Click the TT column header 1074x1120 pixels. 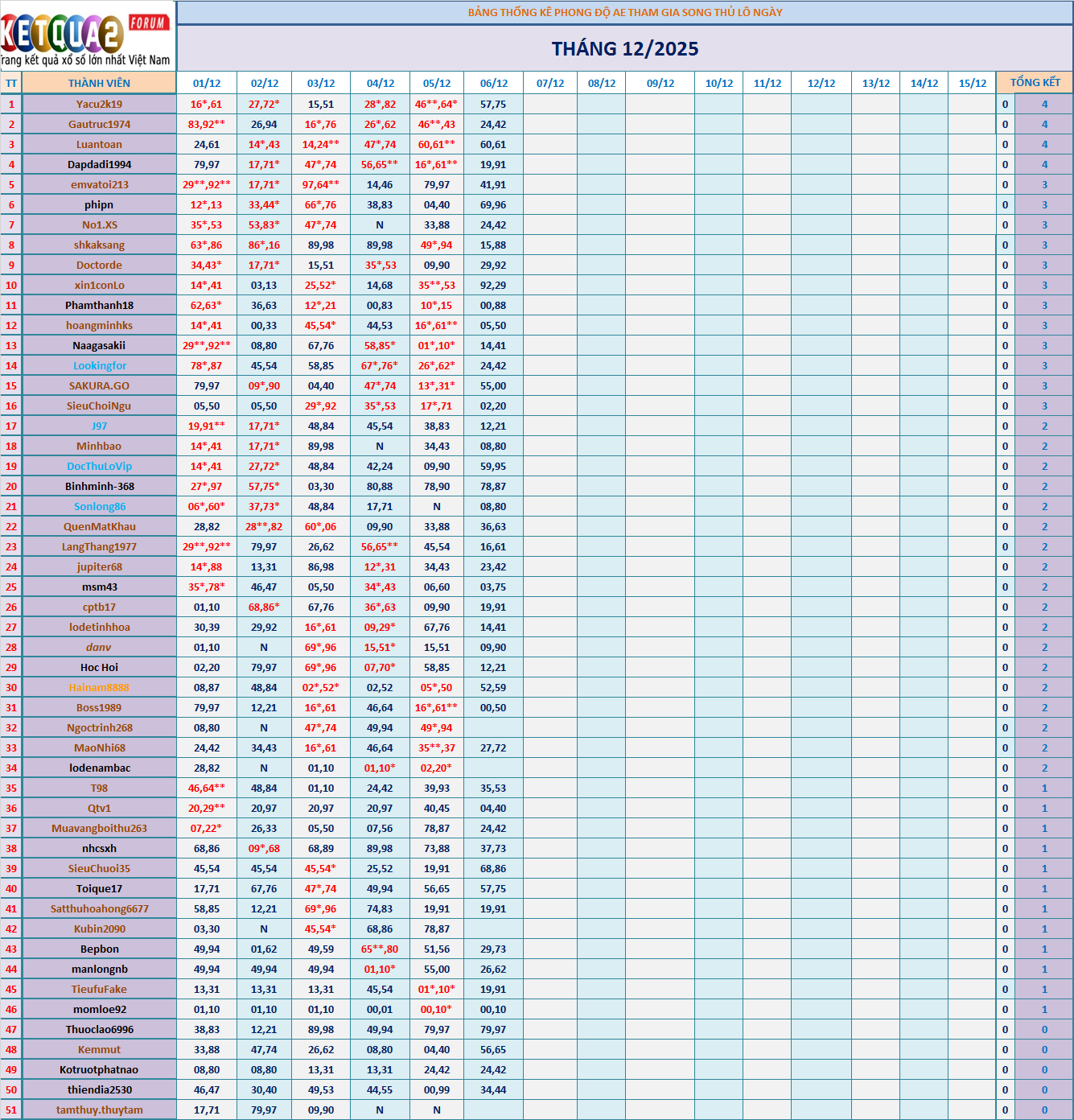point(11,83)
